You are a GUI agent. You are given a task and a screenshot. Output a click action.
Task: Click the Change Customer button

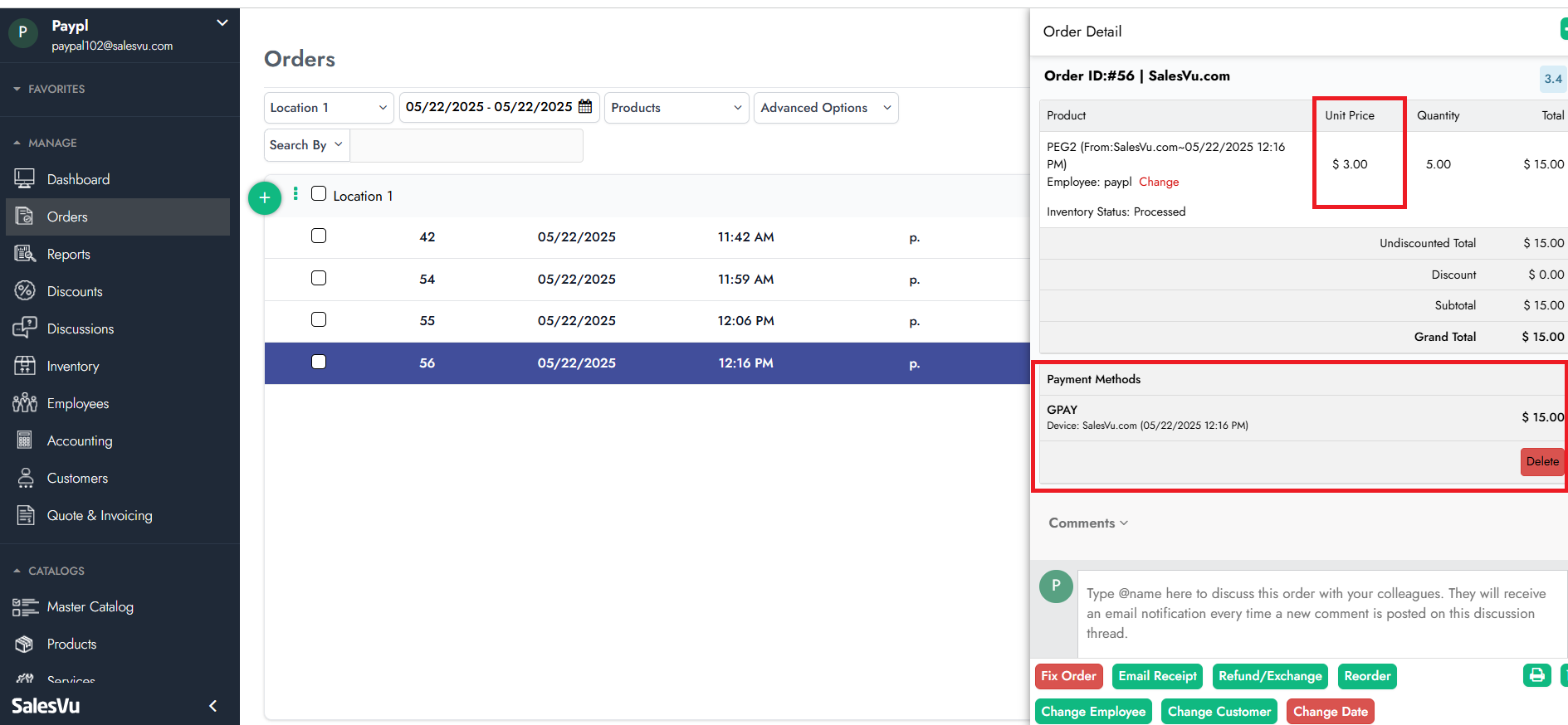pyautogui.click(x=1219, y=712)
